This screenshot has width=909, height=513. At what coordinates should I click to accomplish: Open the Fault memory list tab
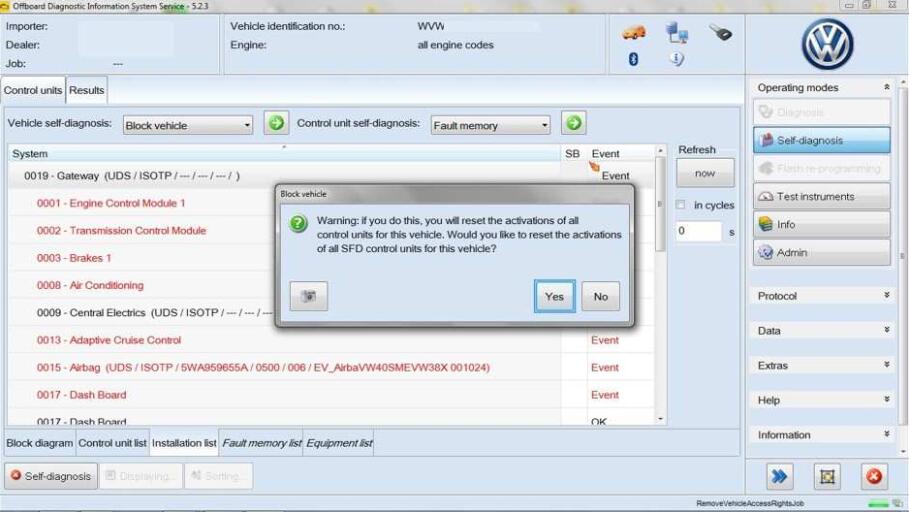[x=262, y=443]
